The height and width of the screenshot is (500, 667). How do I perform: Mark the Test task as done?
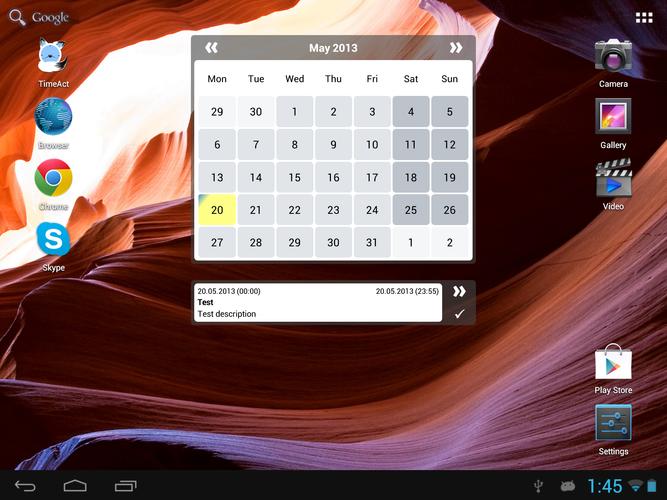(x=459, y=314)
